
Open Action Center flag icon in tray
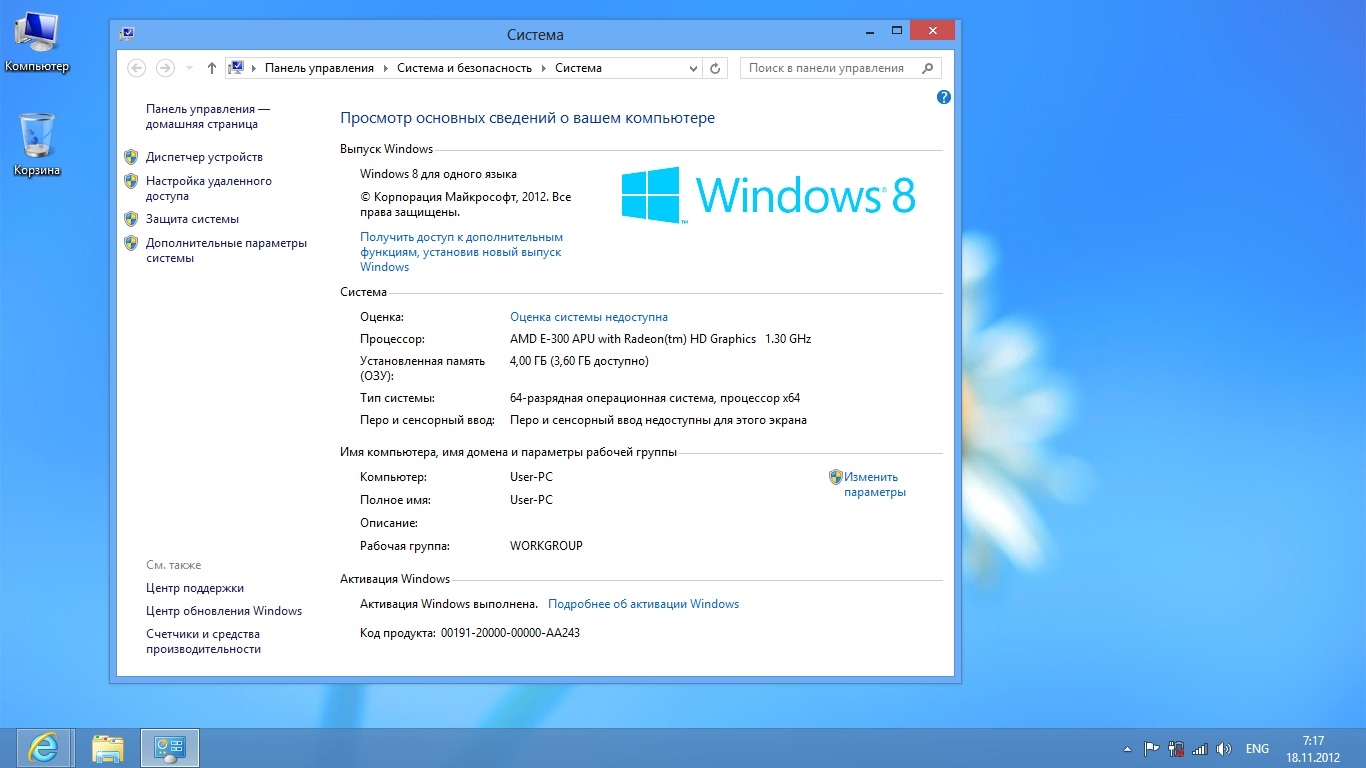coord(1152,748)
